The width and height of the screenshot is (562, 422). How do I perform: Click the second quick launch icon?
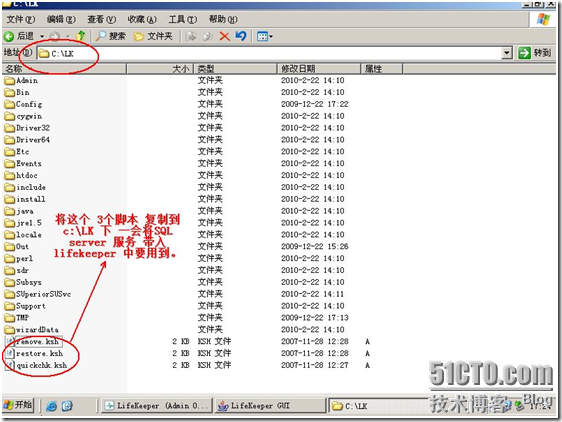67,406
